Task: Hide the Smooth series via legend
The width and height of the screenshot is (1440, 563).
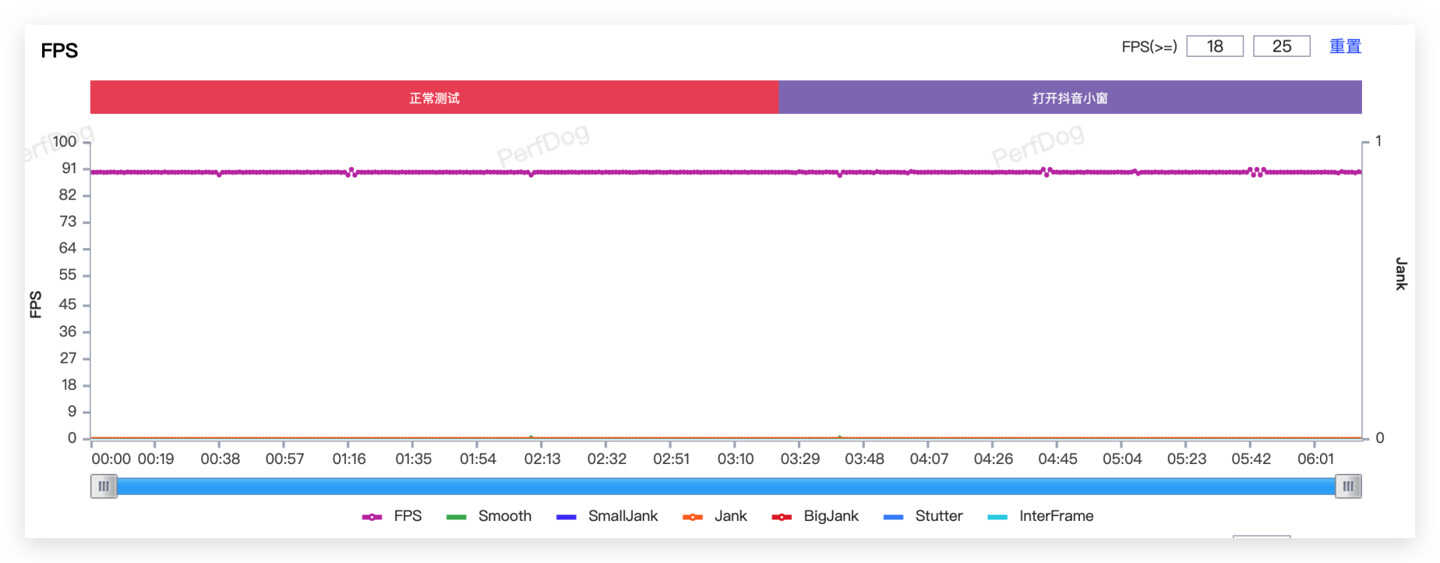Action: (x=488, y=516)
